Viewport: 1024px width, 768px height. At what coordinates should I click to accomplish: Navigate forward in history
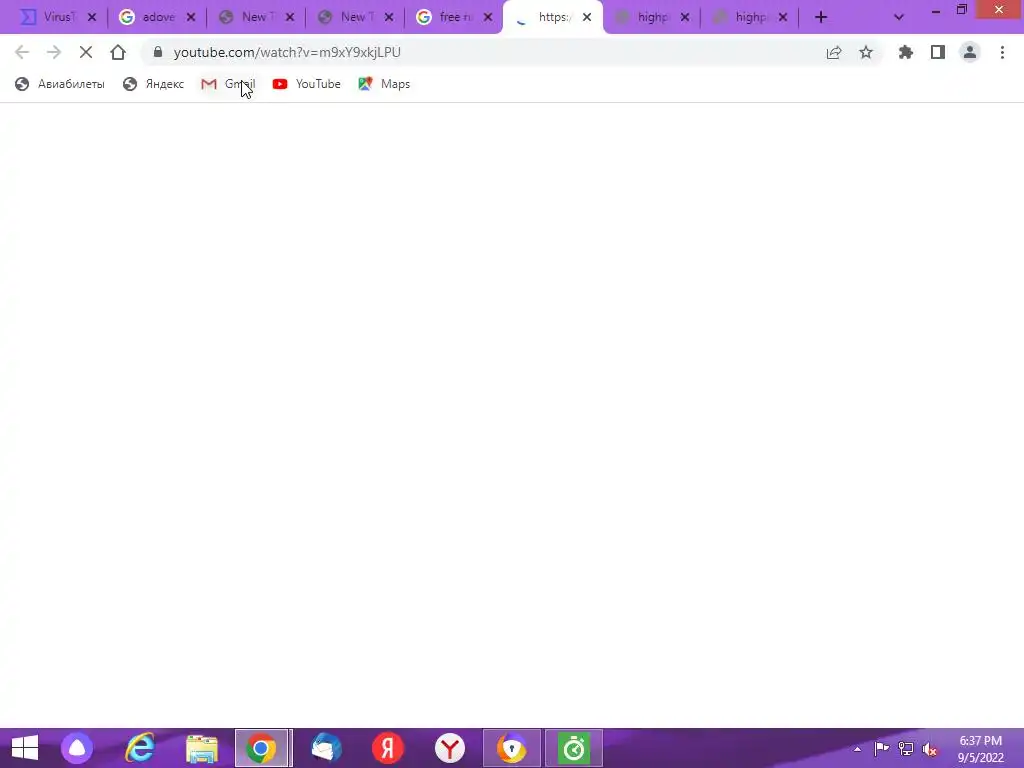coord(54,52)
